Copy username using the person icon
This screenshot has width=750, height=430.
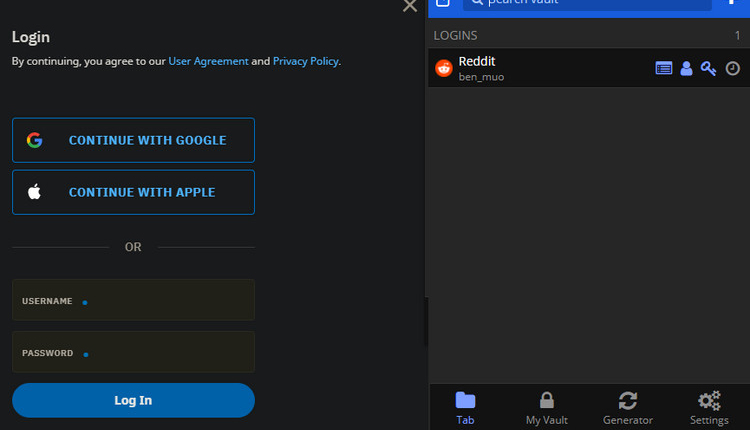click(x=686, y=68)
